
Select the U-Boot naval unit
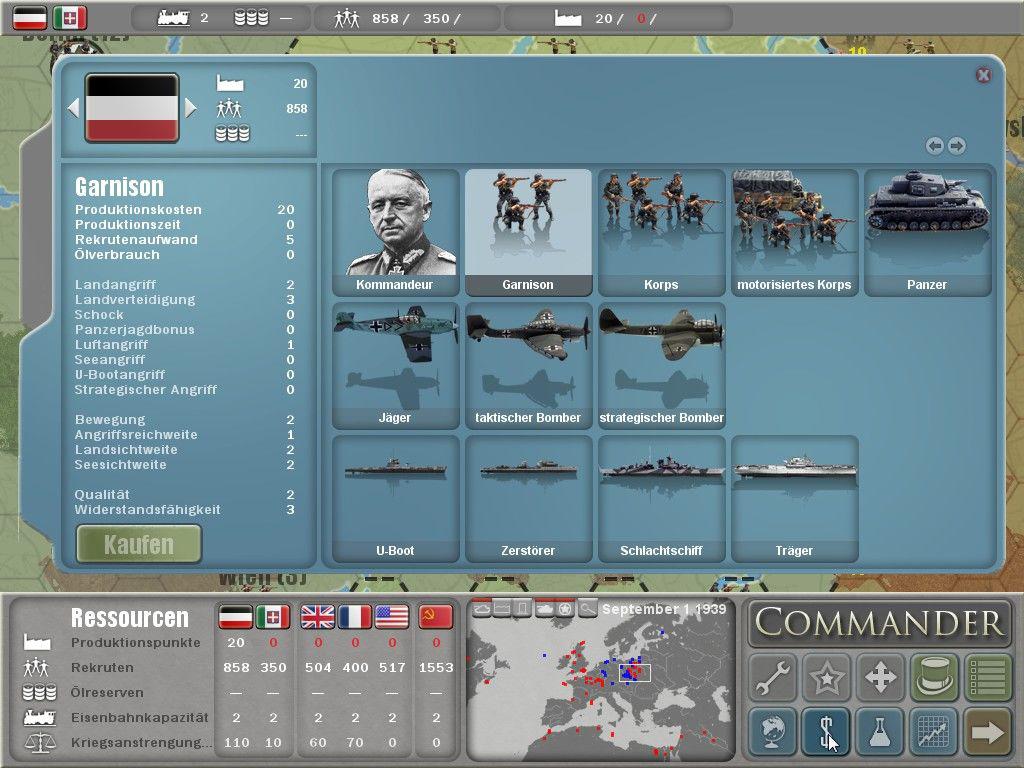click(x=395, y=499)
